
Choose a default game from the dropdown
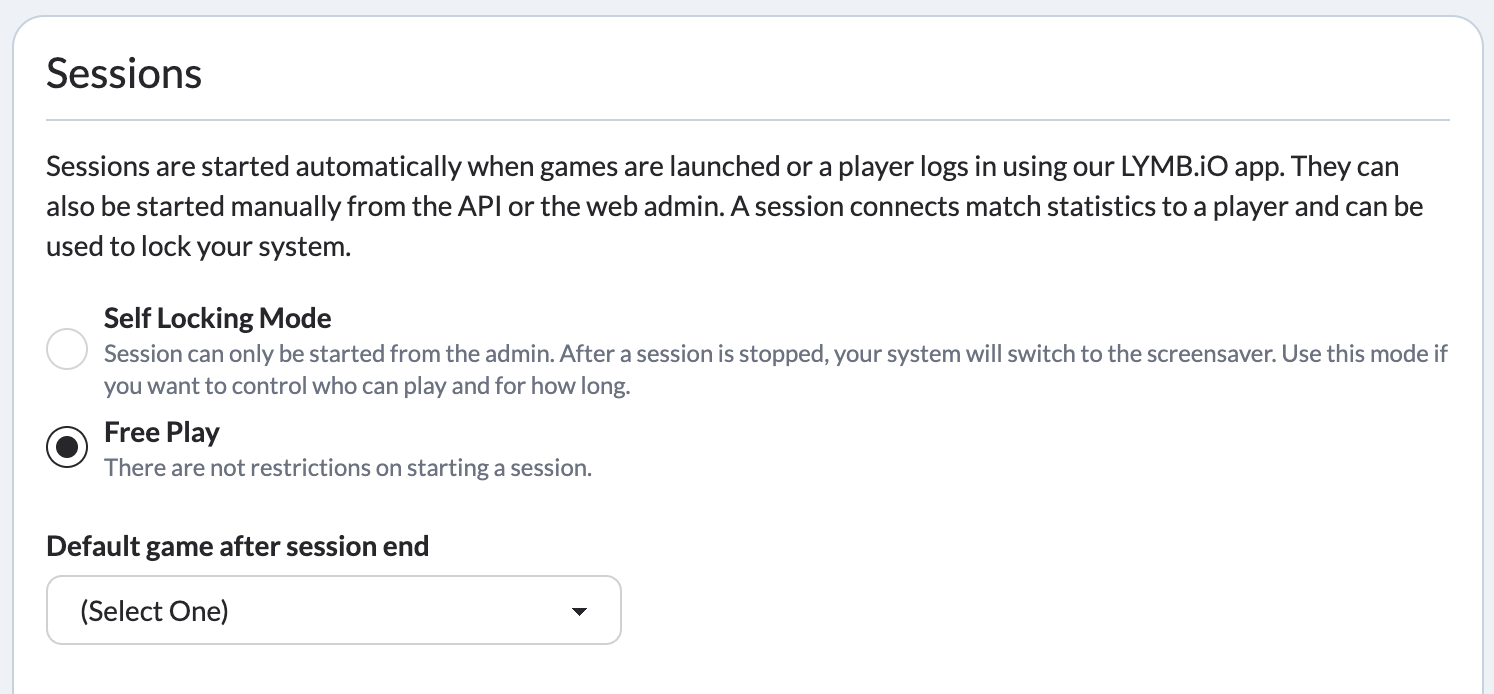(333, 610)
